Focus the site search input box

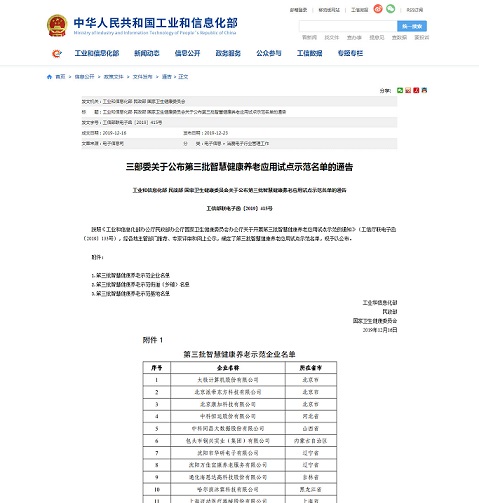click(x=348, y=26)
